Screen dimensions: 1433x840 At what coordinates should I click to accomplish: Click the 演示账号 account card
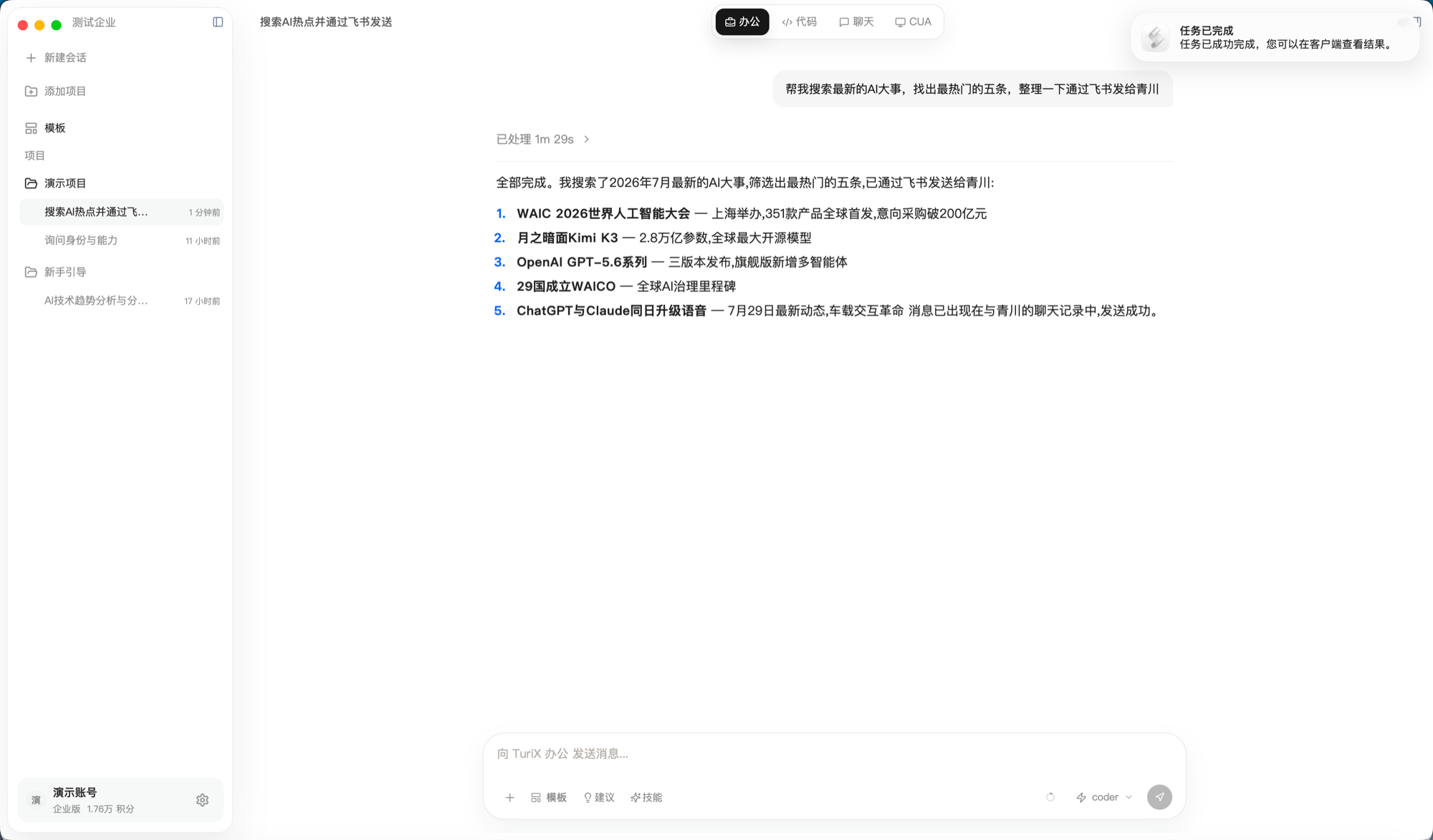[x=120, y=800]
